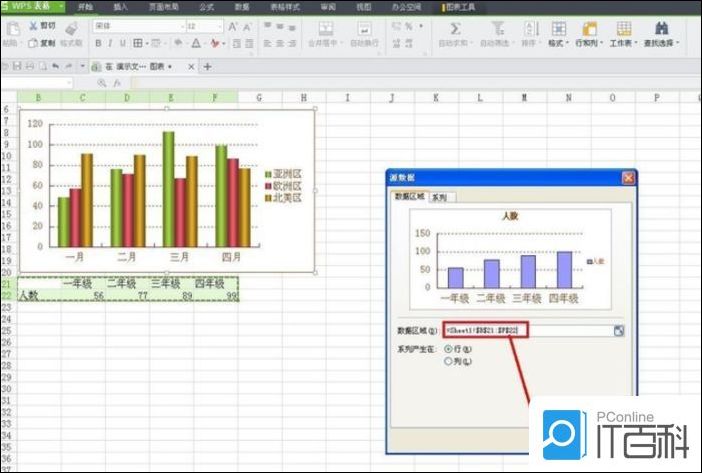Viewport: 702px width, 473px height.
Task: Click the Find binoculars icon
Action: [x=662, y=29]
